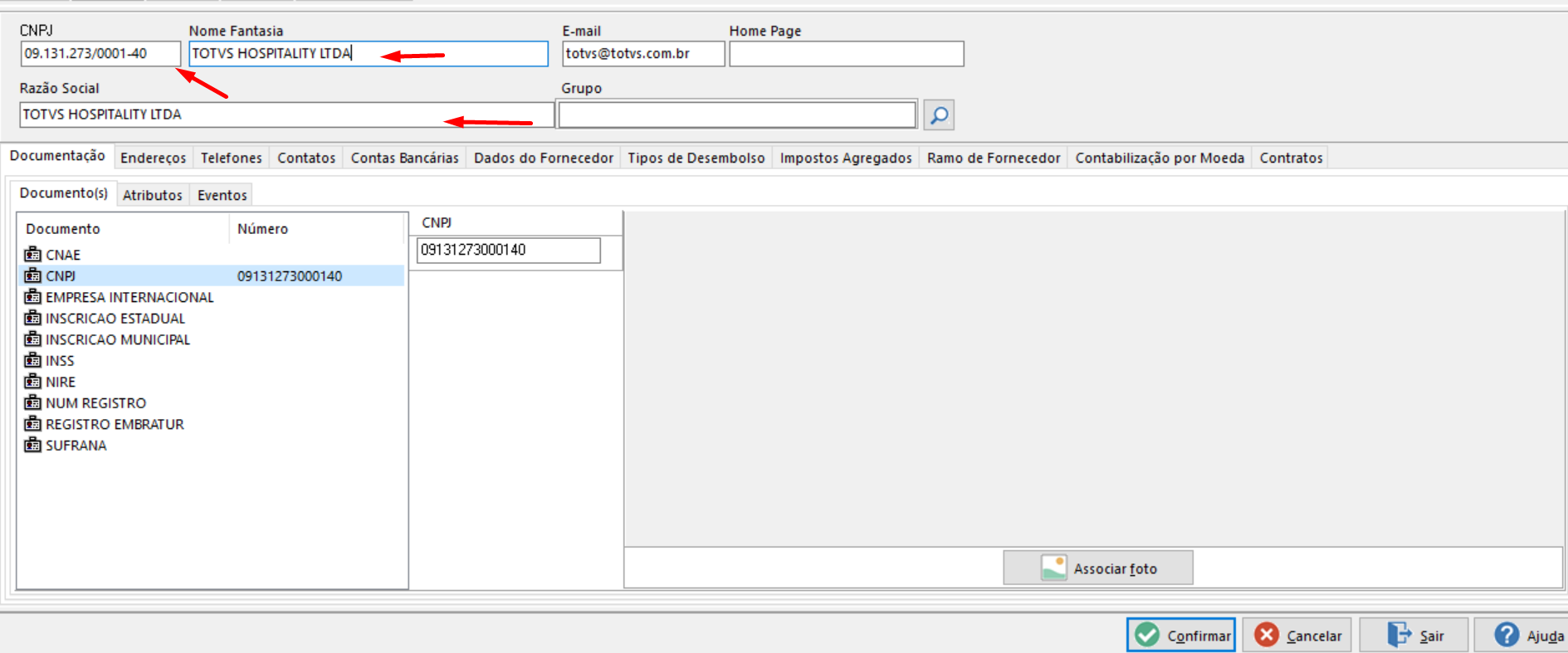The width and height of the screenshot is (1568, 653).
Task: Click the CNPJ document number field
Action: tap(509, 250)
